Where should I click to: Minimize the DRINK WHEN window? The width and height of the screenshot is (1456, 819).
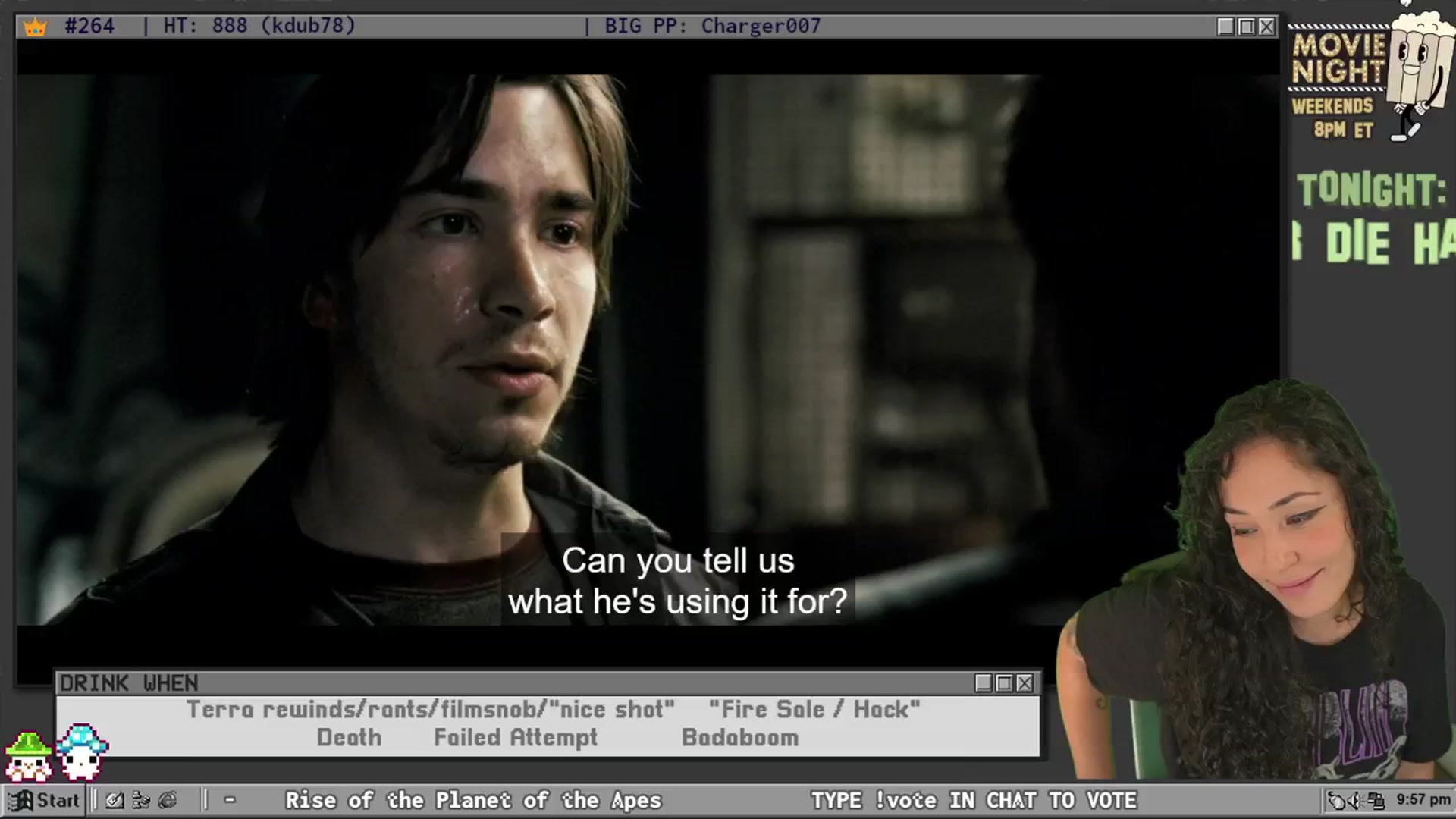984,683
